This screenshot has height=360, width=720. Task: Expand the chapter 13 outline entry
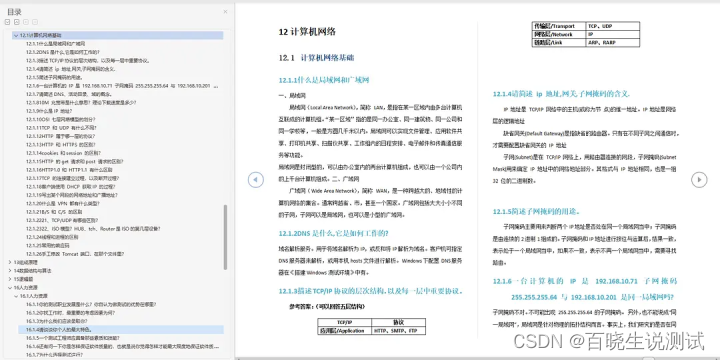tap(10, 262)
